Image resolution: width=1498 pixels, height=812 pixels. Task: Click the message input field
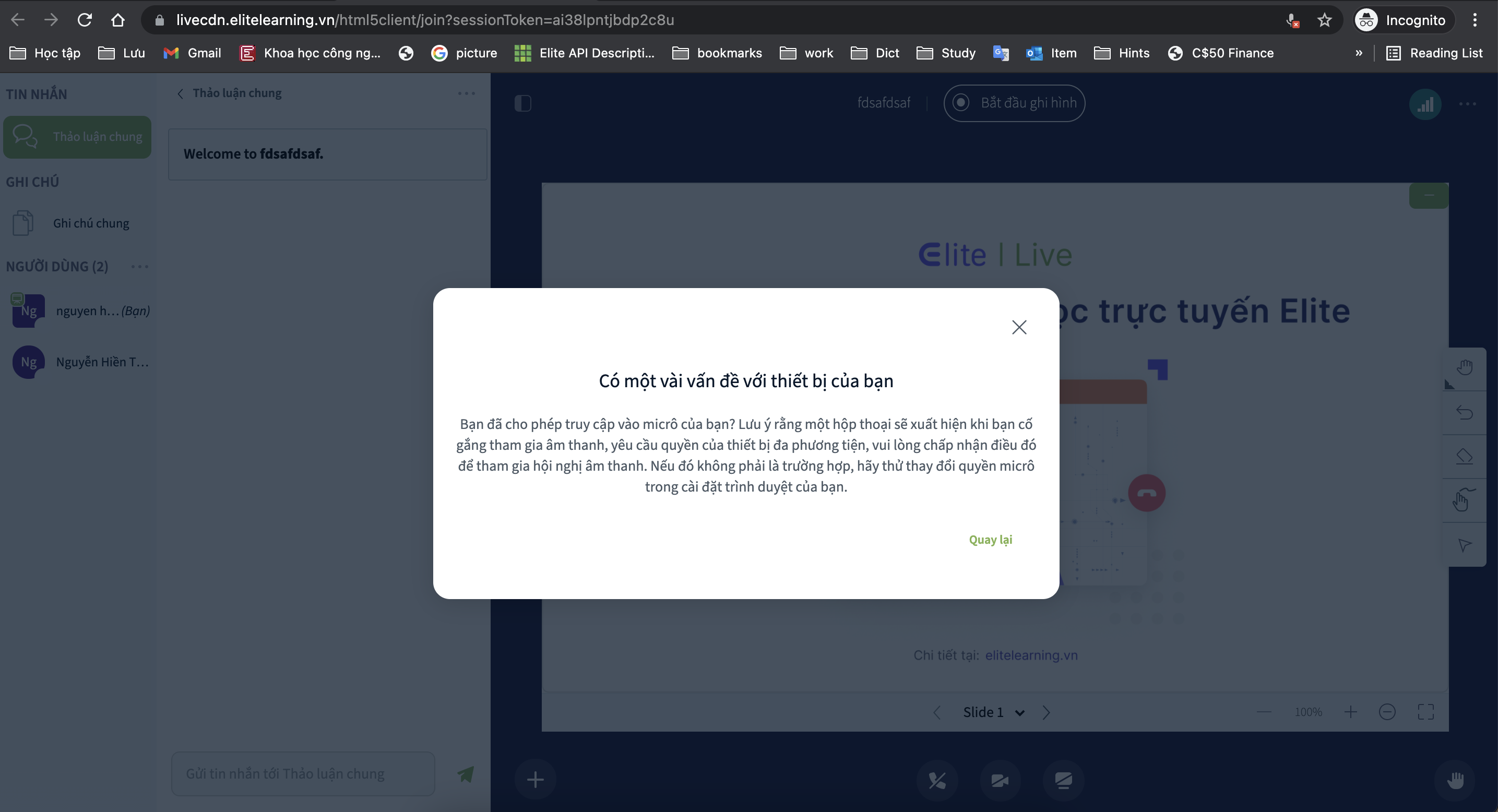coord(302,773)
